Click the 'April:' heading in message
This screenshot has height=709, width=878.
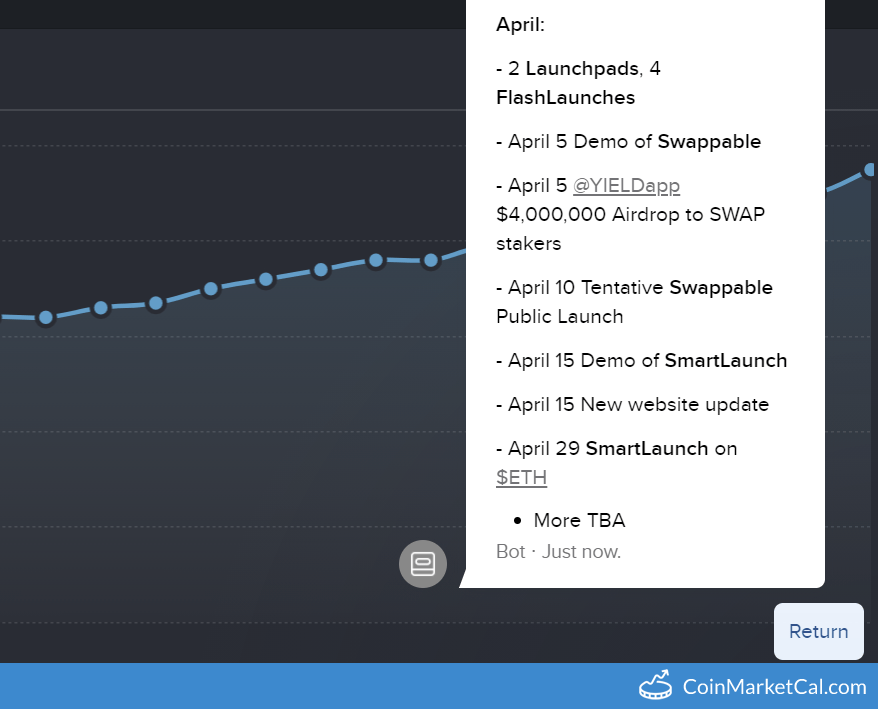point(520,25)
